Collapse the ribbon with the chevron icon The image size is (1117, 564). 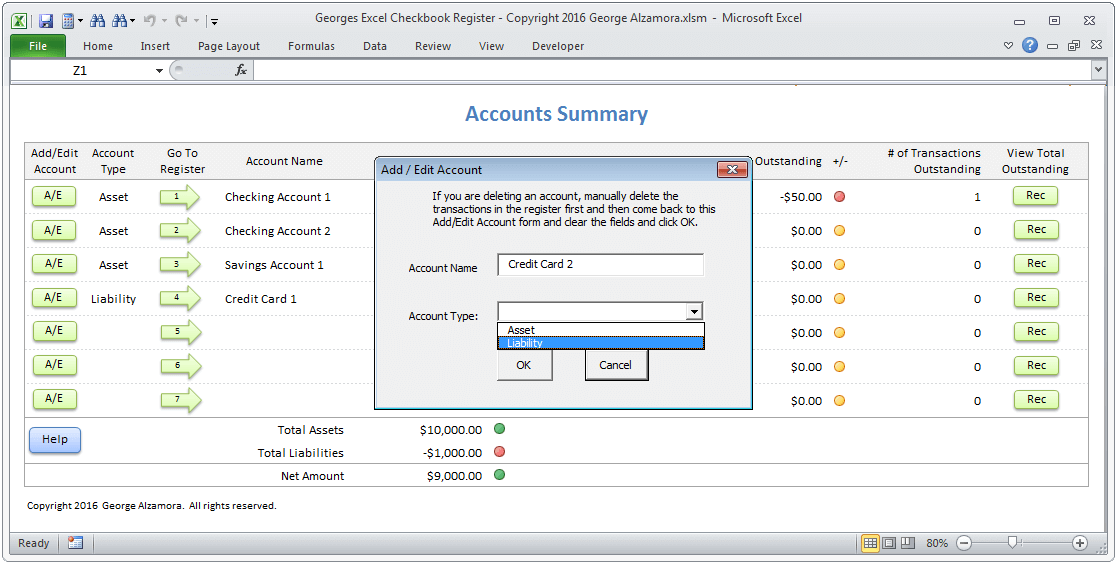click(x=1008, y=46)
